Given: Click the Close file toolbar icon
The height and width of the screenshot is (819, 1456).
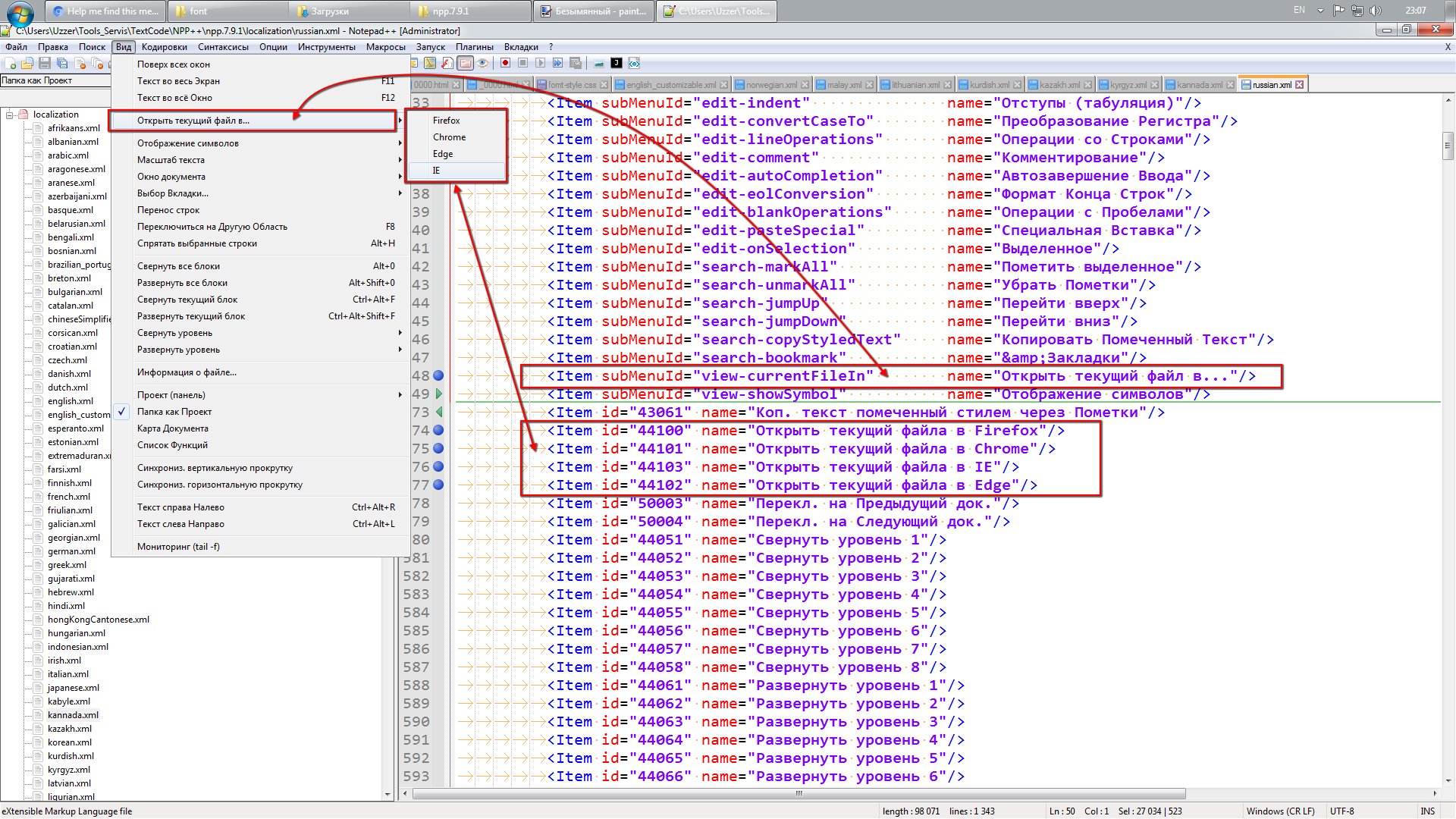Looking at the screenshot, I should 80,63.
